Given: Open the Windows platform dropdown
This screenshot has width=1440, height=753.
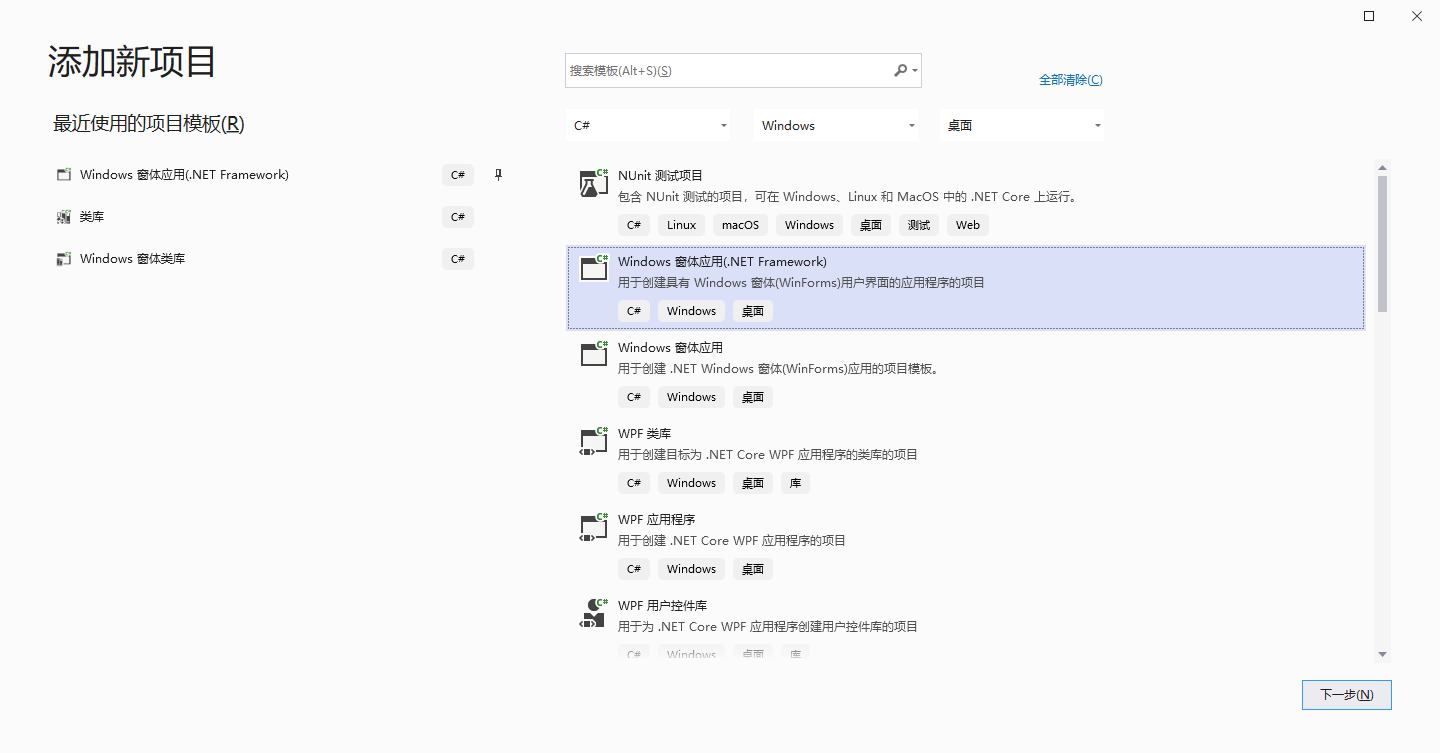Looking at the screenshot, I should (836, 124).
